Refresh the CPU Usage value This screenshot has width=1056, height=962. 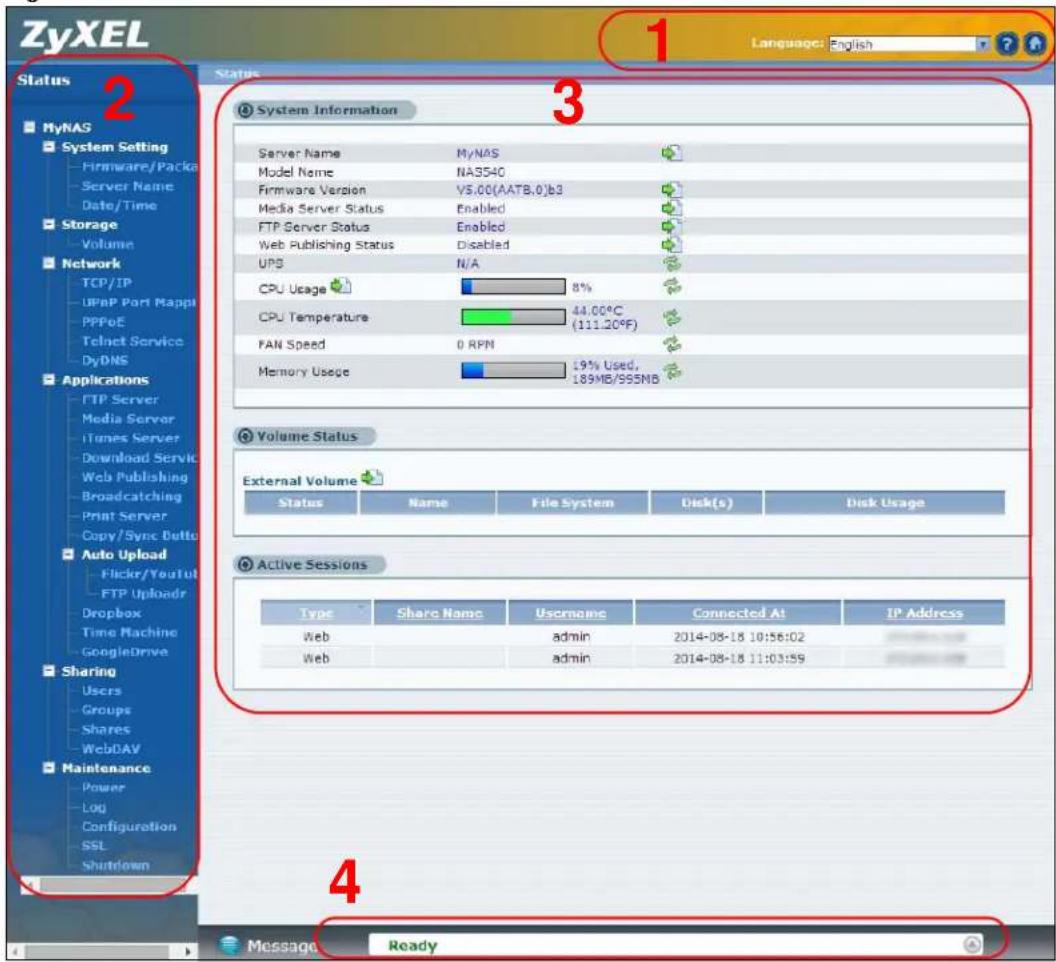(672, 287)
